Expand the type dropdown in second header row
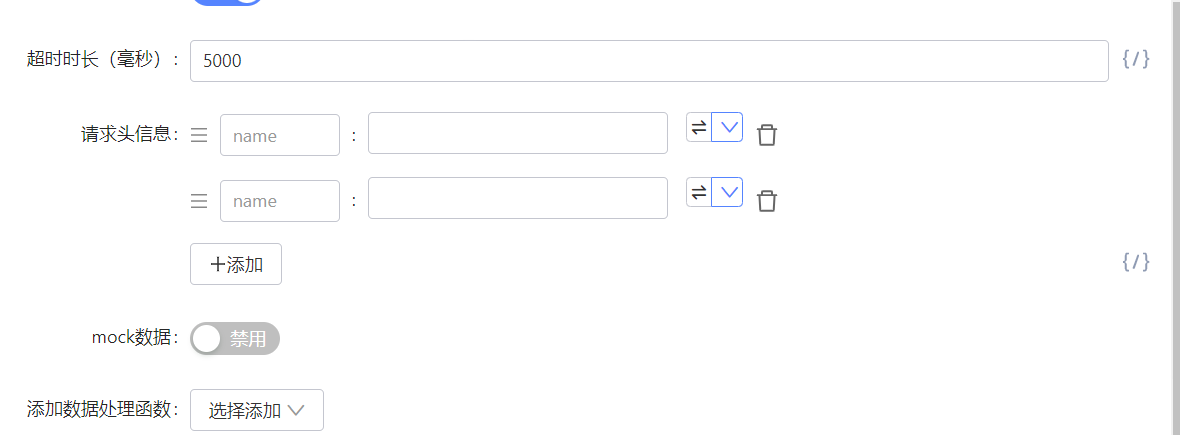Image resolution: width=1180 pixels, height=435 pixels. pyautogui.click(x=728, y=192)
